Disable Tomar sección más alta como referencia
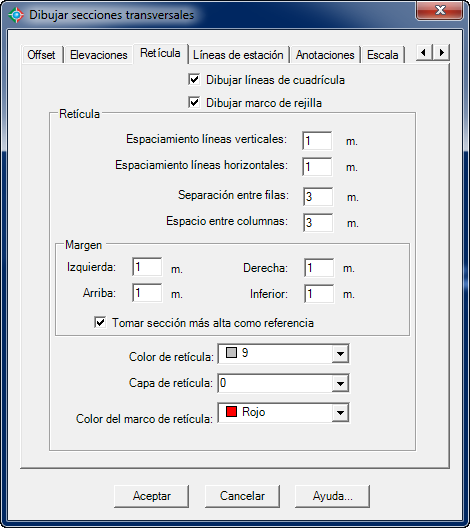Image resolution: width=470 pixels, height=528 pixels. tap(100, 323)
